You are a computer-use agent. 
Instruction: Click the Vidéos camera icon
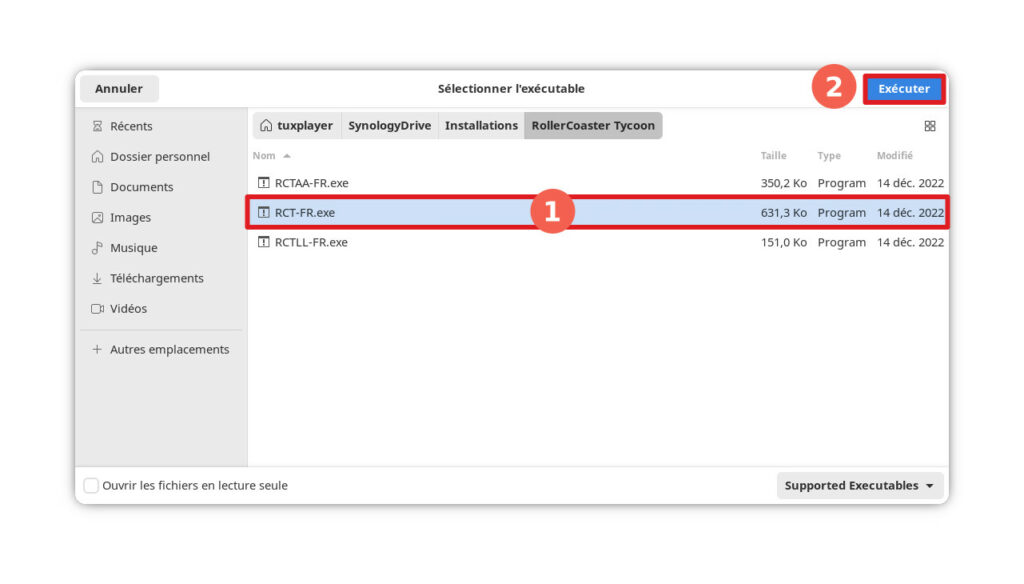pos(97,309)
